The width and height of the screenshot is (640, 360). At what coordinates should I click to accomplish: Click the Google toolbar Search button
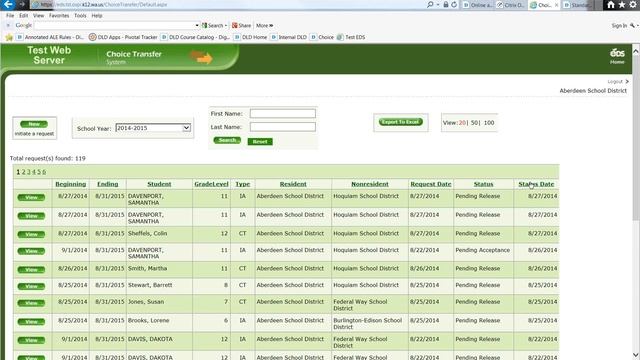pos(214,25)
